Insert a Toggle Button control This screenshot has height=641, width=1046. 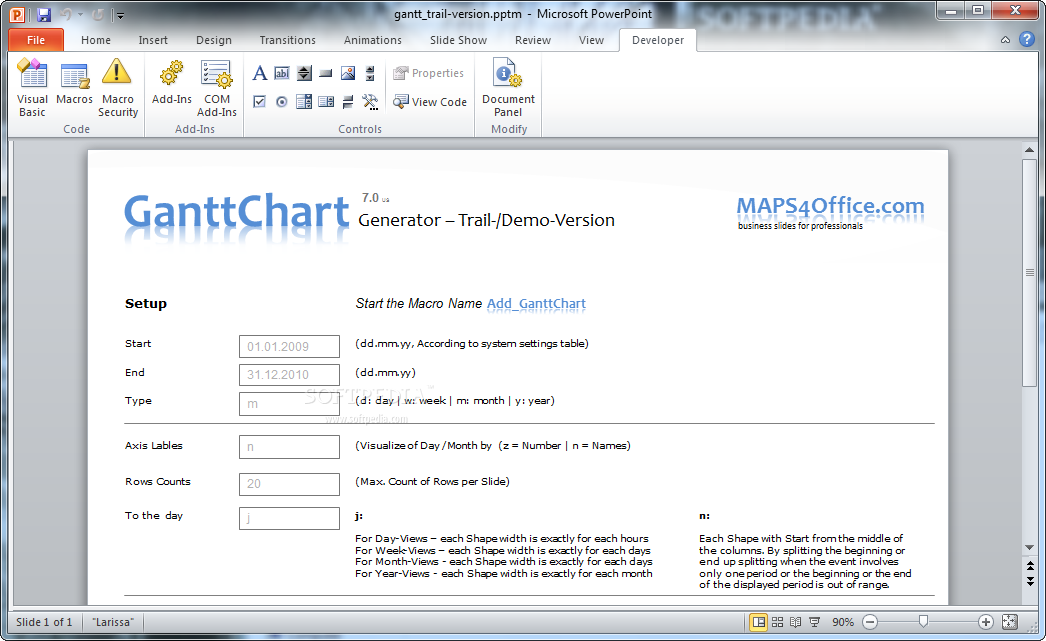348,101
